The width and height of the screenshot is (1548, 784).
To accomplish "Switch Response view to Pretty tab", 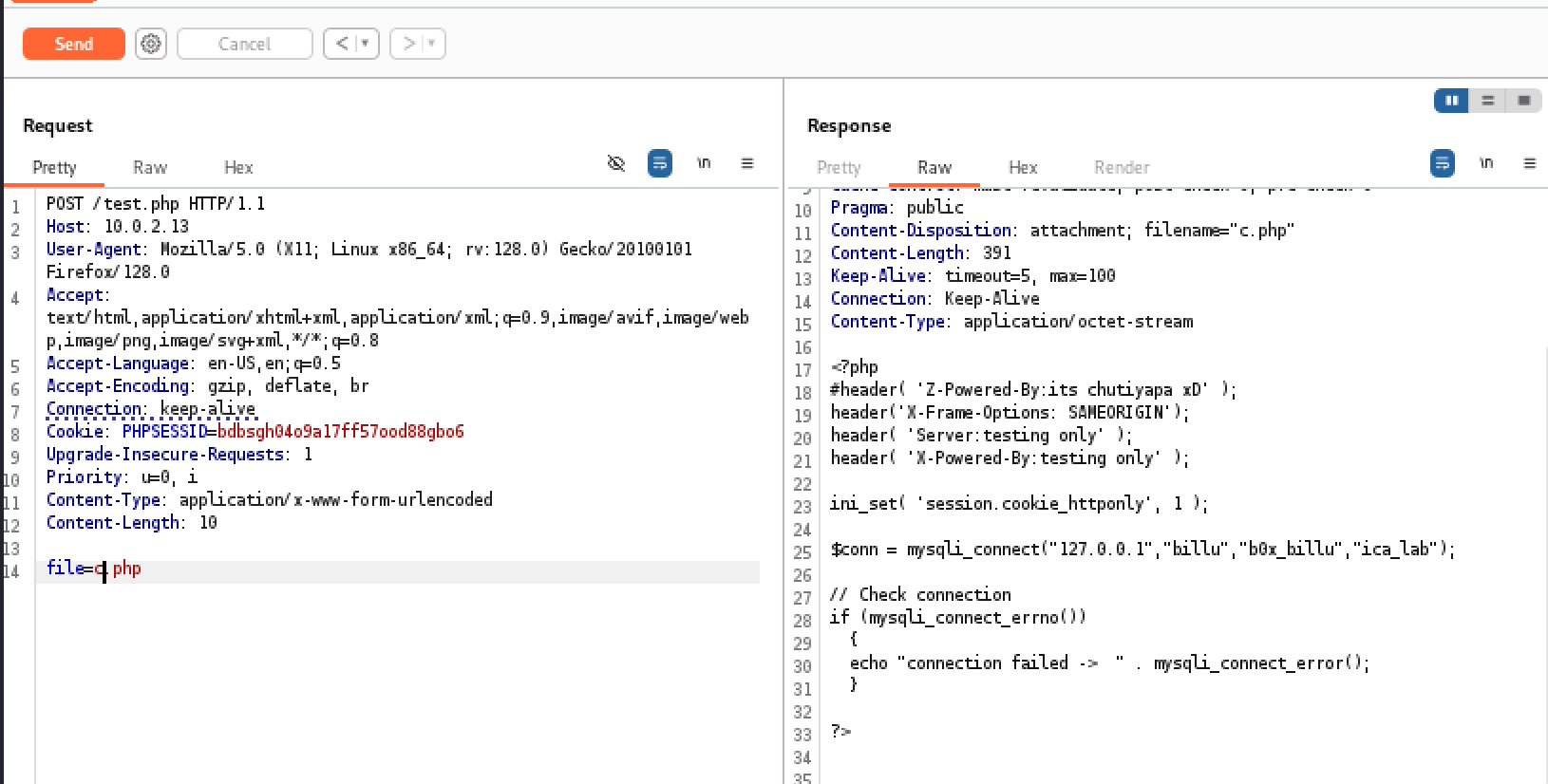I will [839, 168].
